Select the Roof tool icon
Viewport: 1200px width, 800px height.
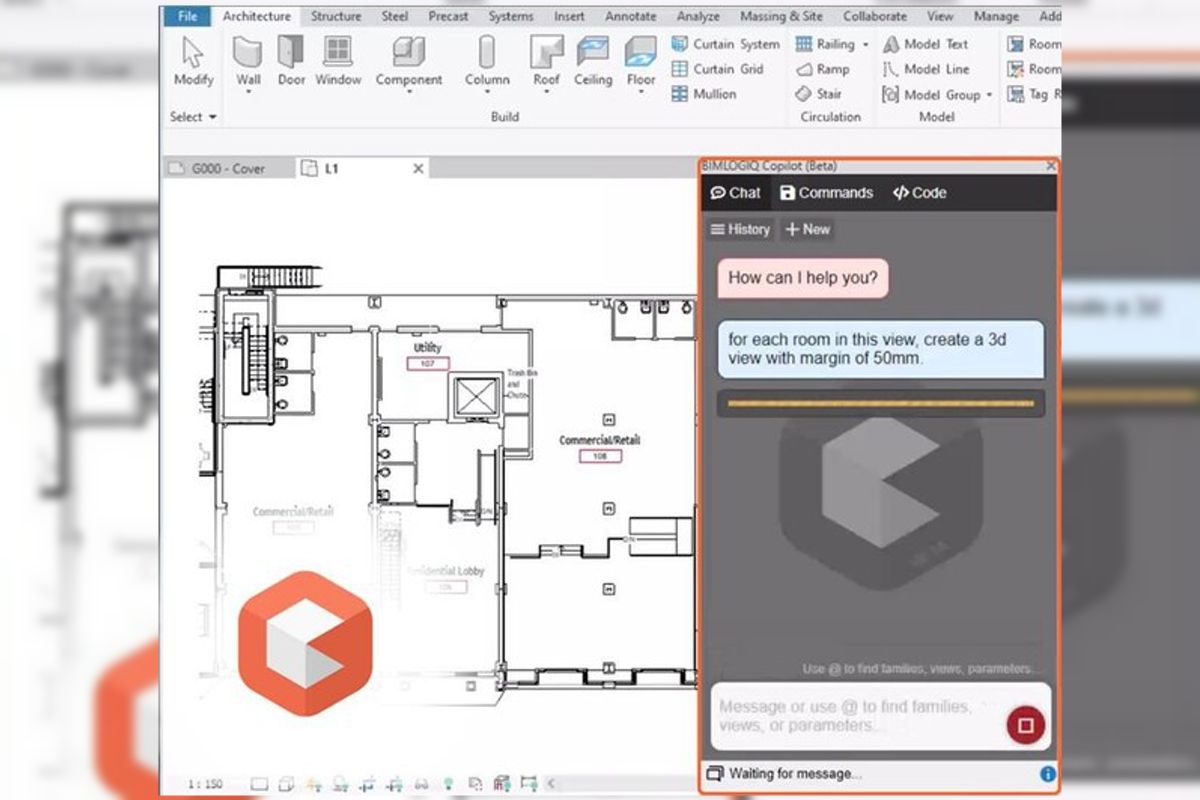coord(546,53)
